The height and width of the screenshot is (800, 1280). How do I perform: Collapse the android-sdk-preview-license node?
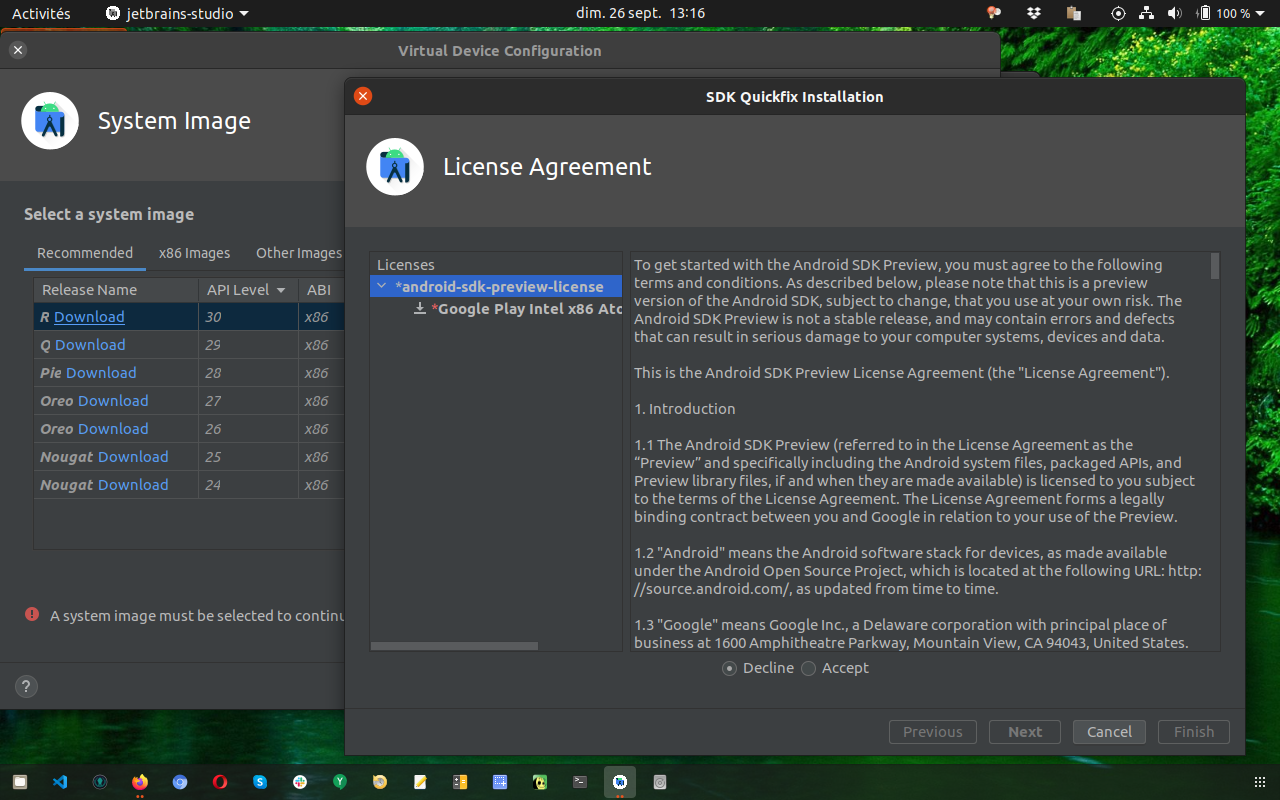pos(381,287)
